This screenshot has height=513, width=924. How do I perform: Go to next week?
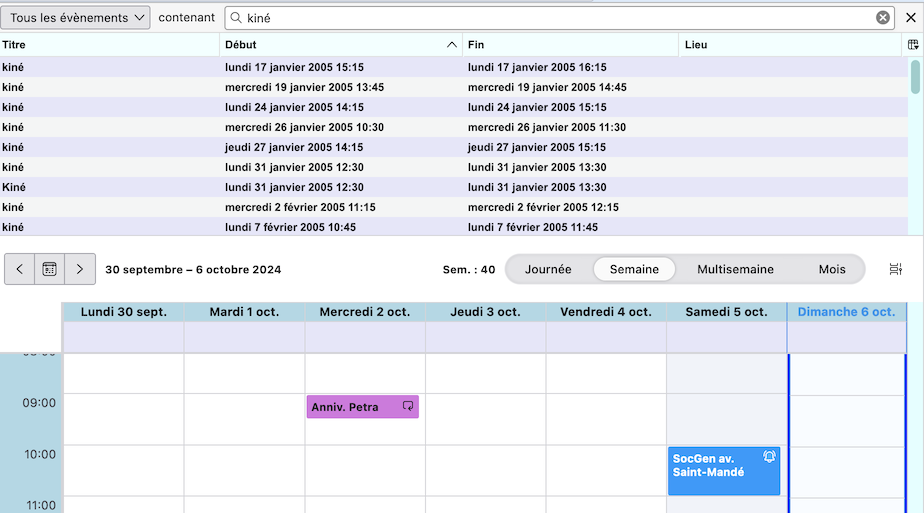coord(80,269)
